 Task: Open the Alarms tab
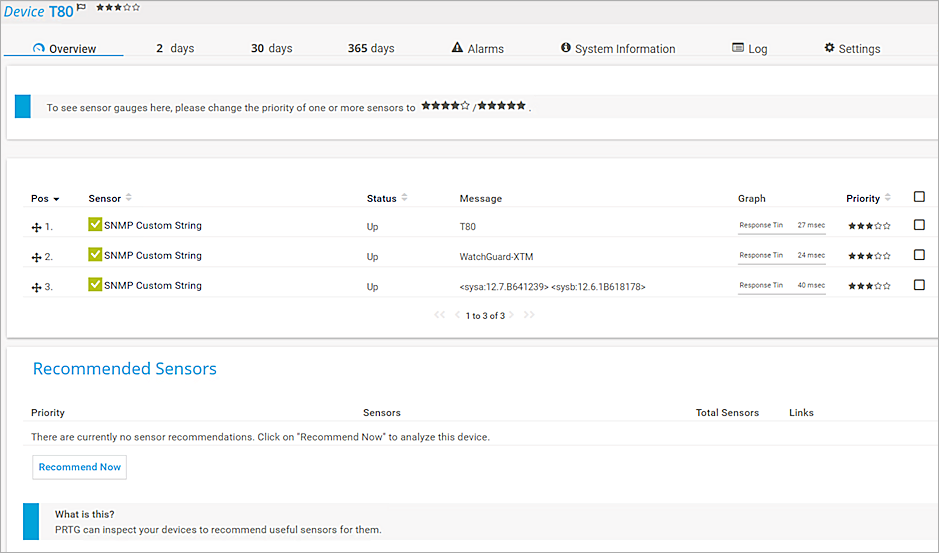click(478, 48)
